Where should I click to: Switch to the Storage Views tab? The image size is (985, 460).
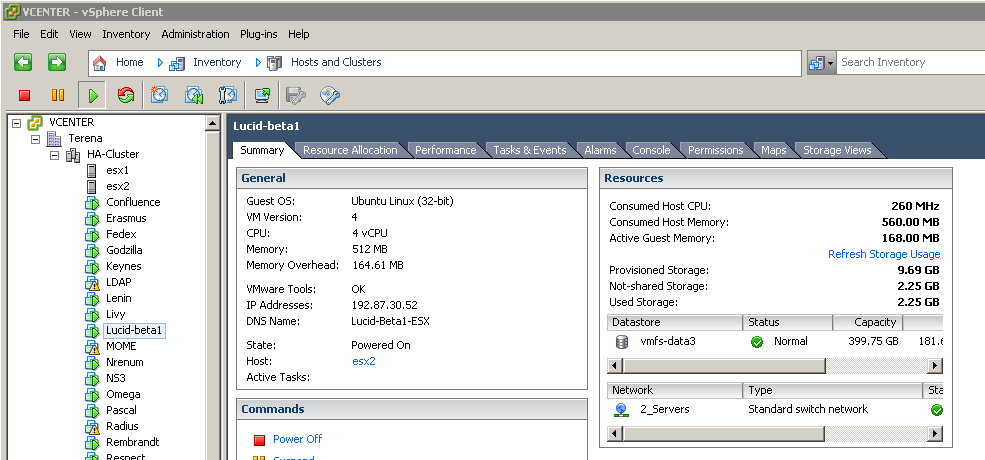[x=837, y=150]
